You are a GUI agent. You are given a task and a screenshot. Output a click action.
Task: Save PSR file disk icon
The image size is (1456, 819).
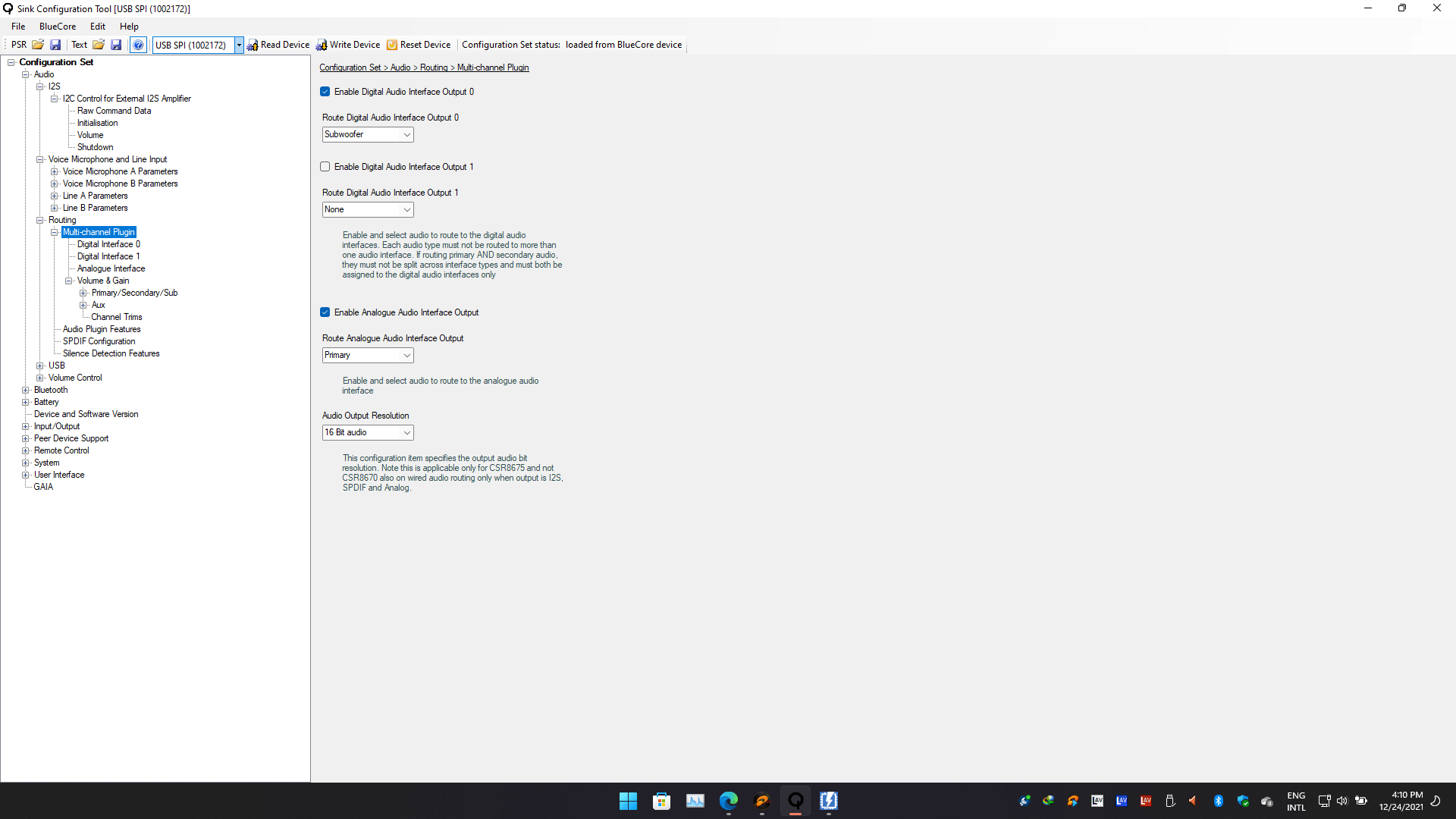click(55, 45)
